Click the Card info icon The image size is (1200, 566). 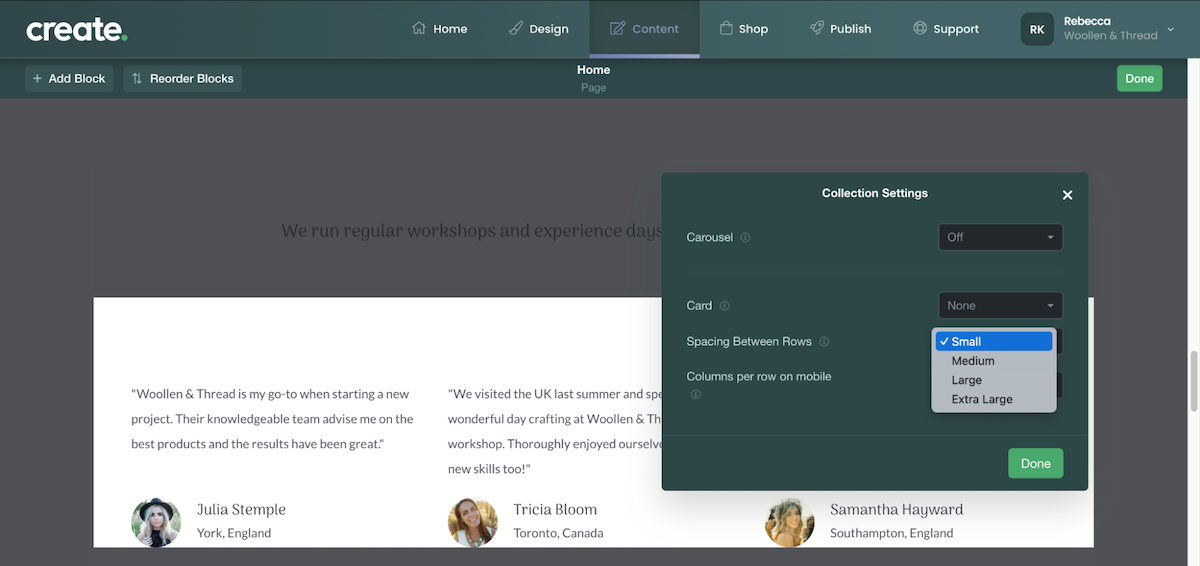click(725, 306)
